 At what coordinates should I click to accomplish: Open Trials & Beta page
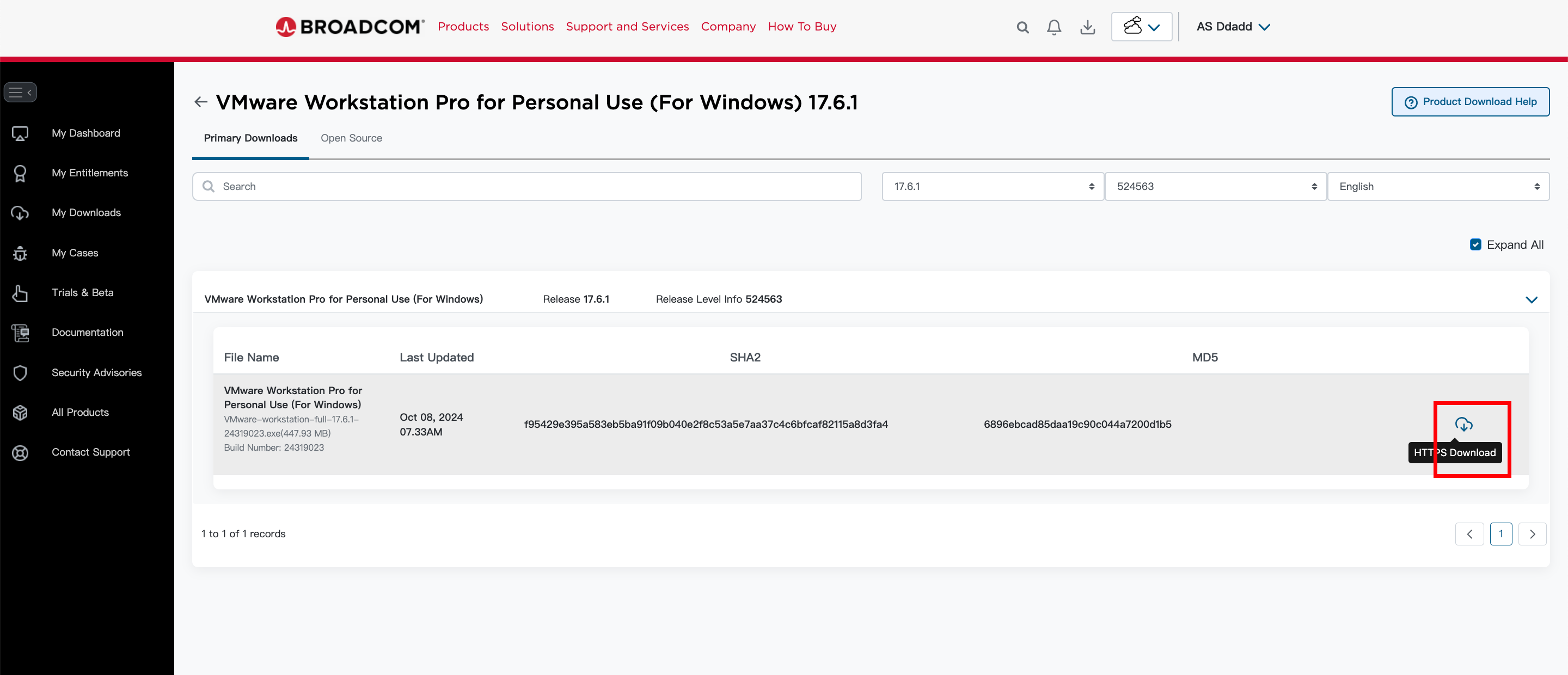[83, 293]
